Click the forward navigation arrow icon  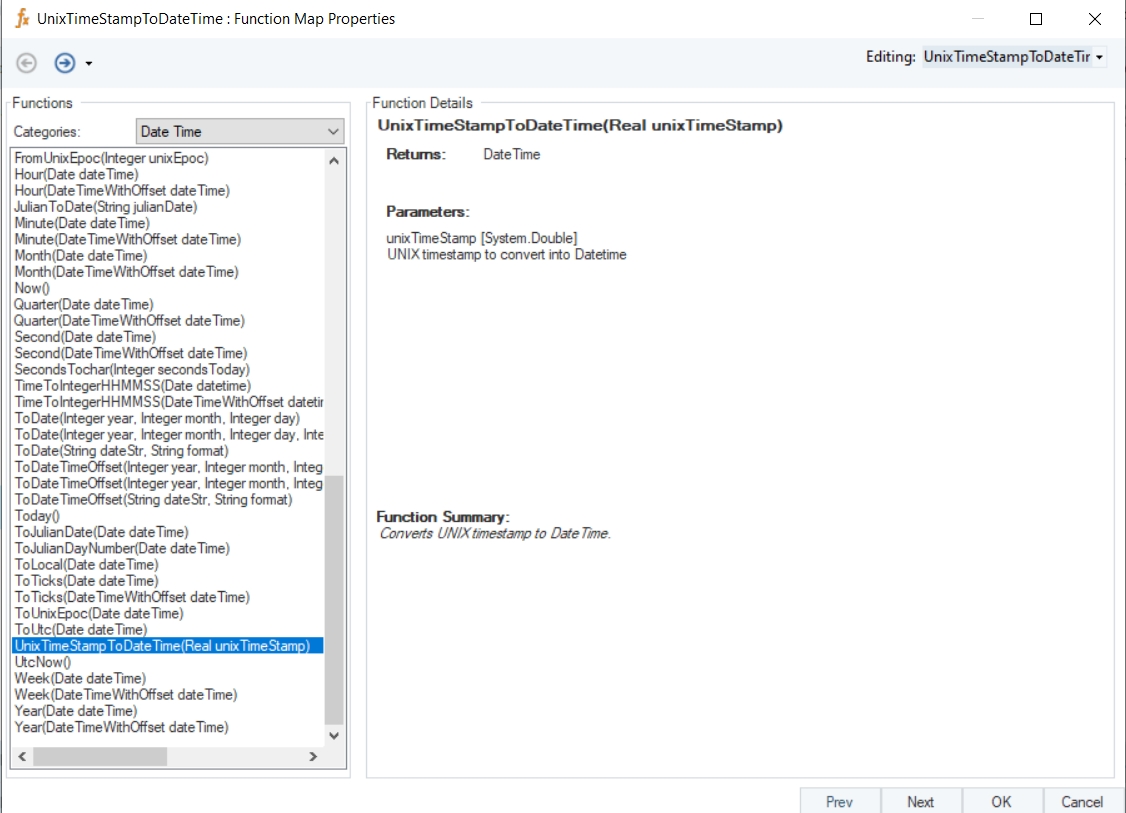pos(65,63)
